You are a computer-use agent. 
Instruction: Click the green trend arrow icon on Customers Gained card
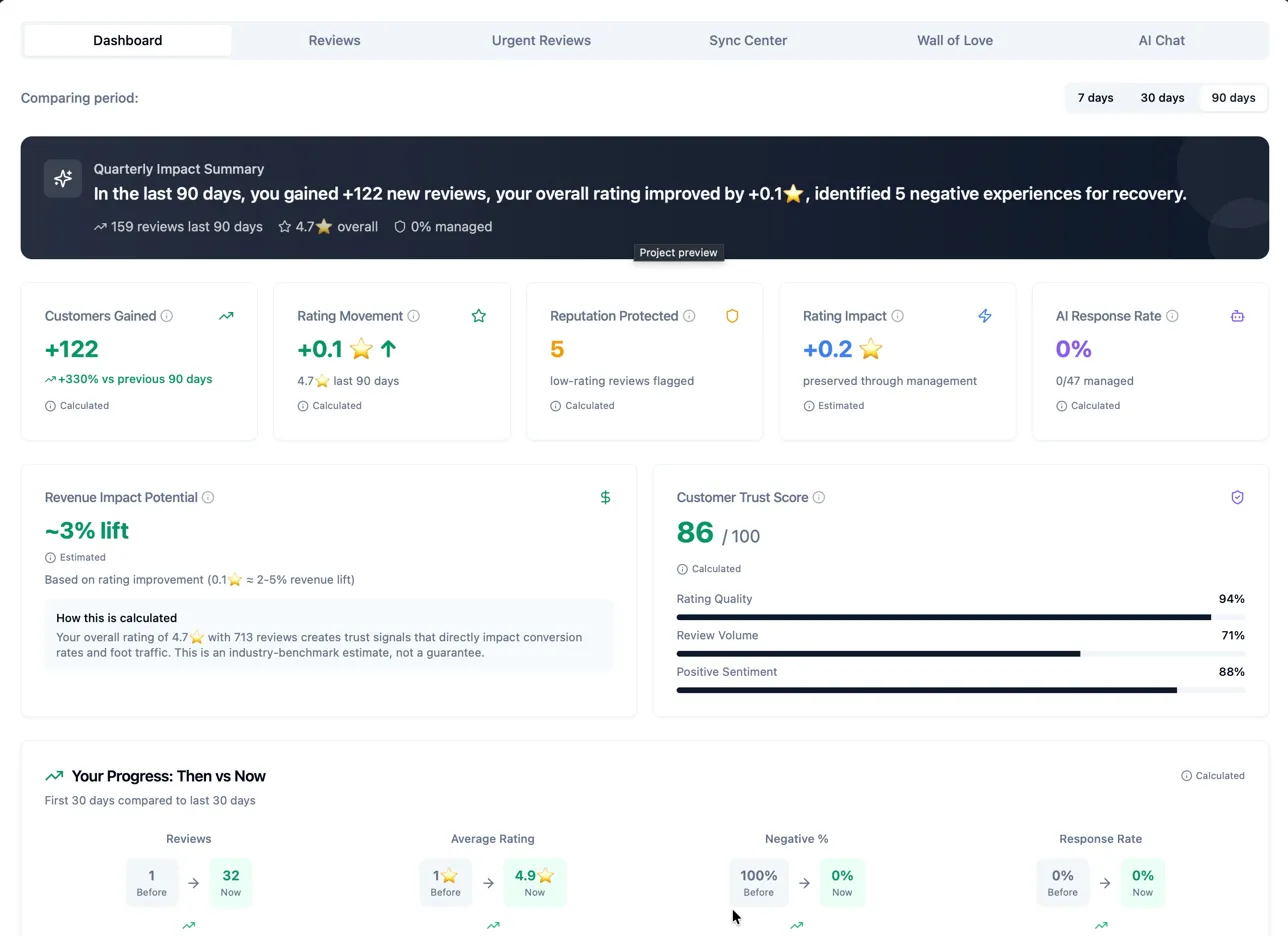pos(226,315)
